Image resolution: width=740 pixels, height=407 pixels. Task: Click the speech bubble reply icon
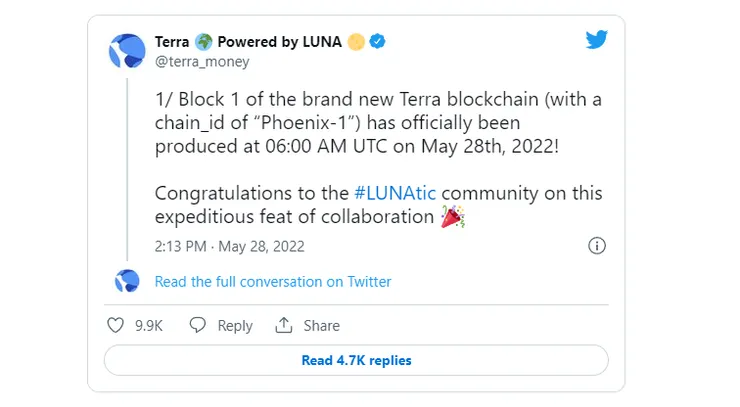pos(198,325)
